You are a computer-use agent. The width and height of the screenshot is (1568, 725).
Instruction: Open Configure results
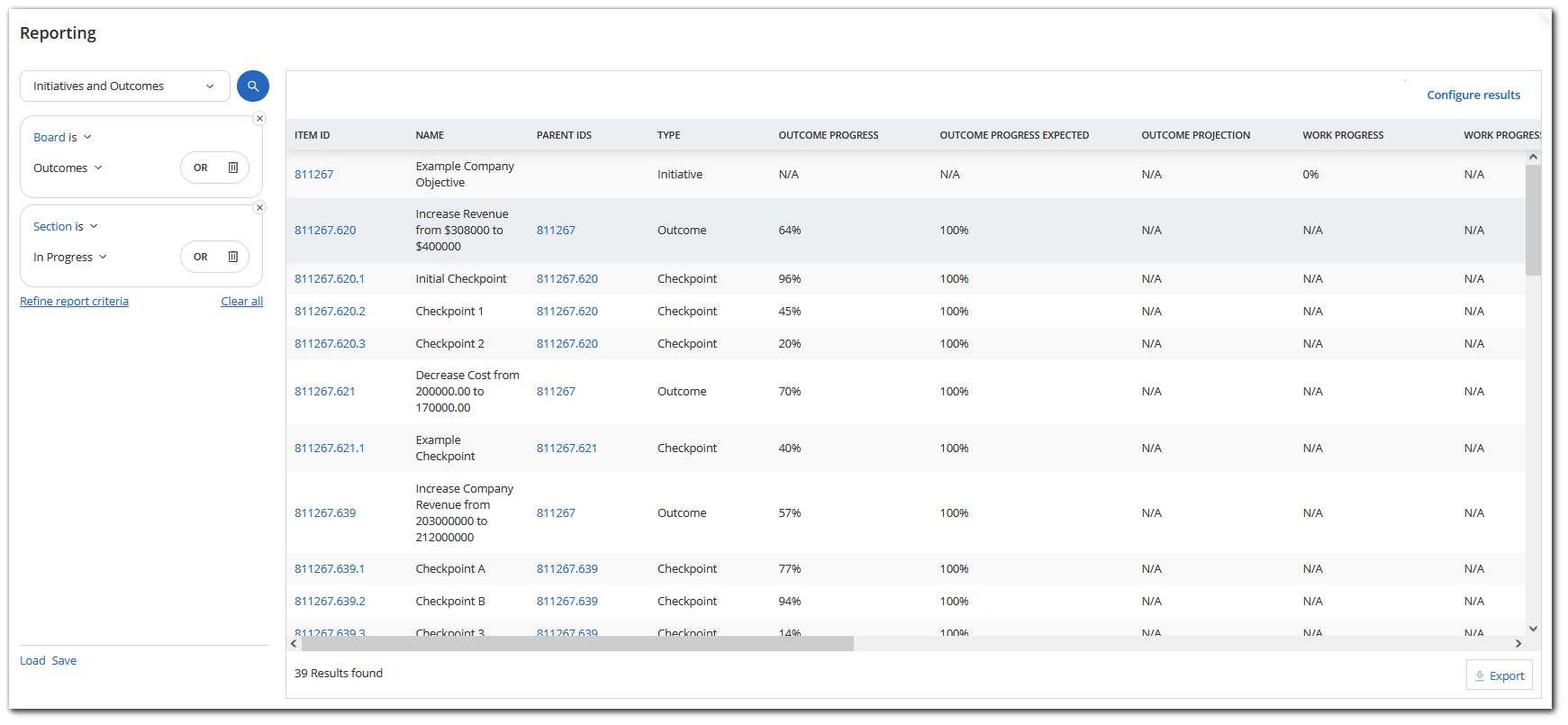pos(1473,95)
